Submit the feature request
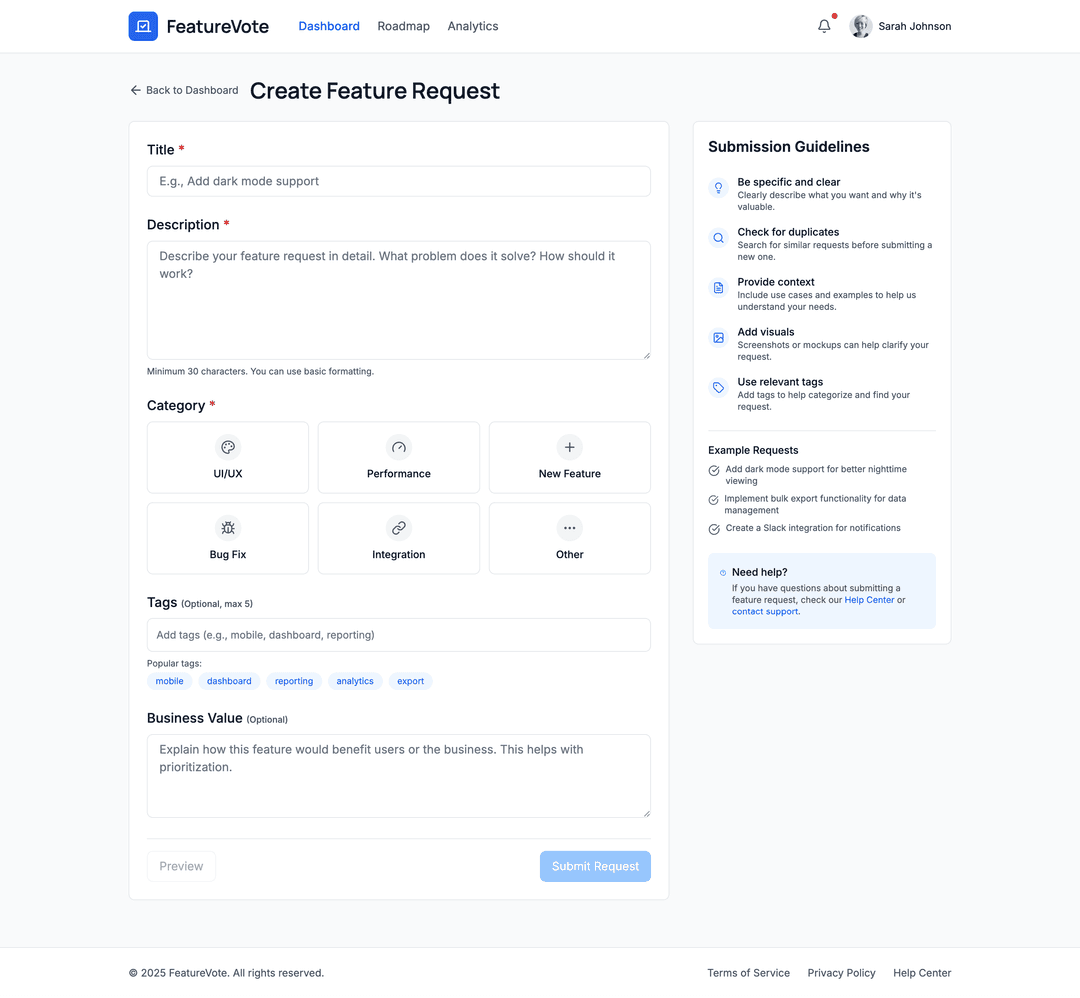 [x=595, y=866]
